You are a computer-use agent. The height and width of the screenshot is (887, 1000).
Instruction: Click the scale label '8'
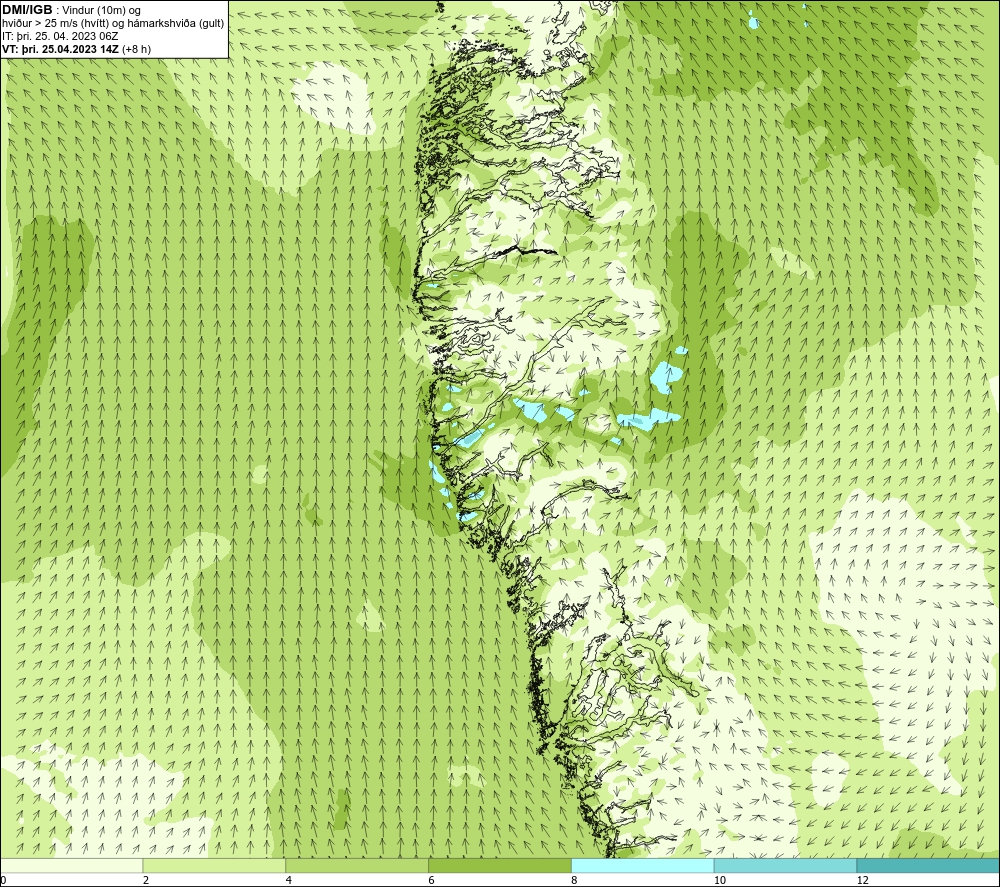pyautogui.click(x=575, y=880)
